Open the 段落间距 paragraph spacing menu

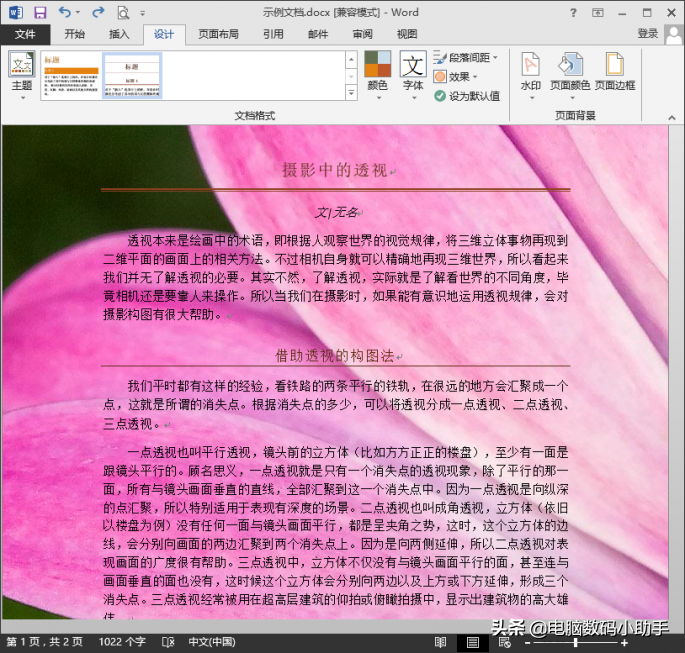click(x=466, y=58)
